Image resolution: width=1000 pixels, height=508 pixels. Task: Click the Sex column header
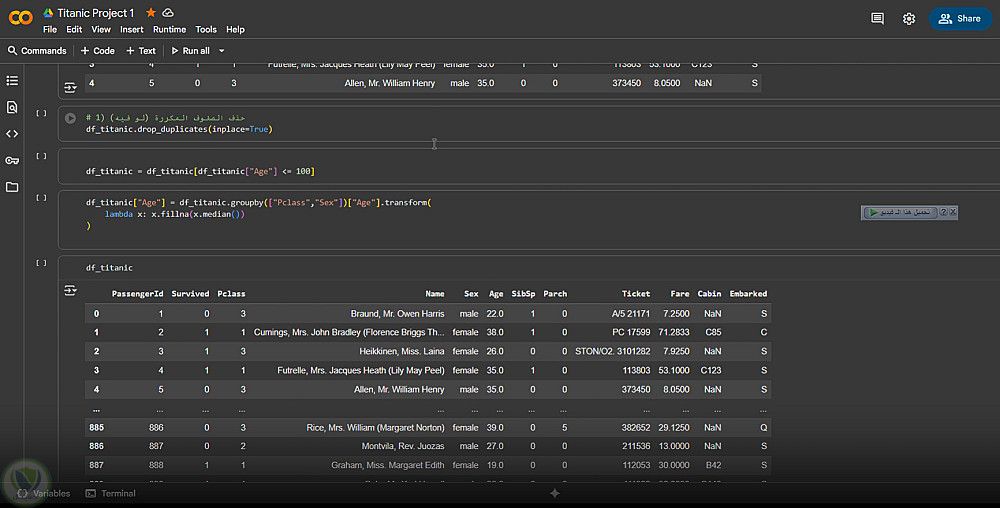(471, 294)
